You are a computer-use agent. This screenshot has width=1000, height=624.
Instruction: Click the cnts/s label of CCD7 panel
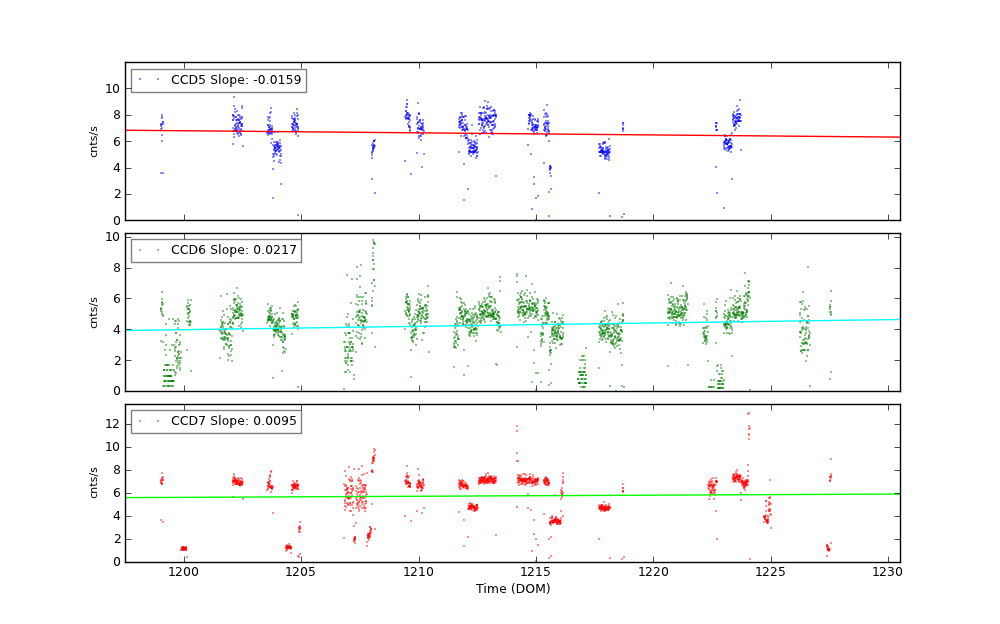[x=94, y=483]
